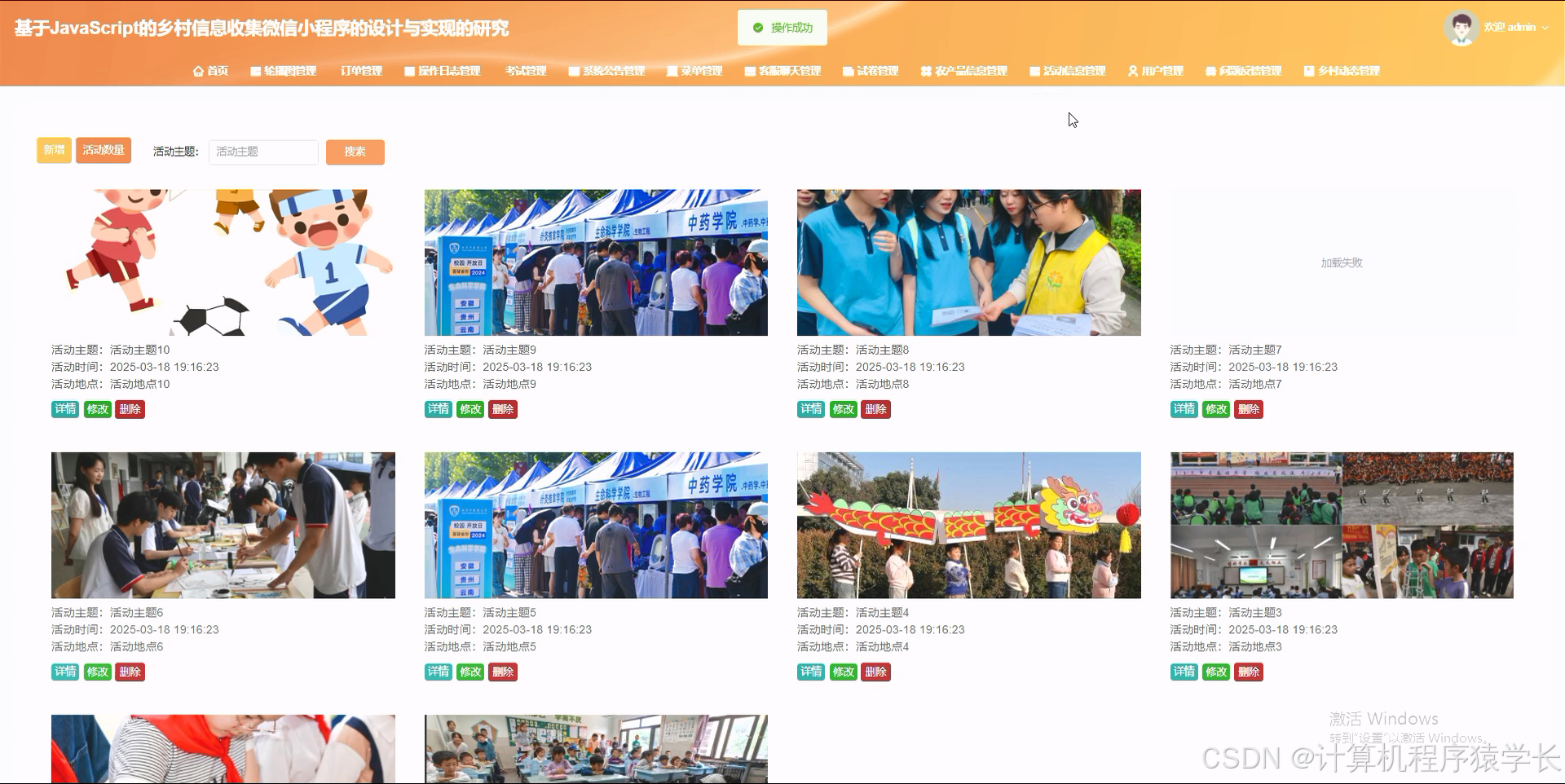Viewport: 1565px width, 784px height.
Task: Click 删除 for 活动主题5
Action: (x=503, y=672)
